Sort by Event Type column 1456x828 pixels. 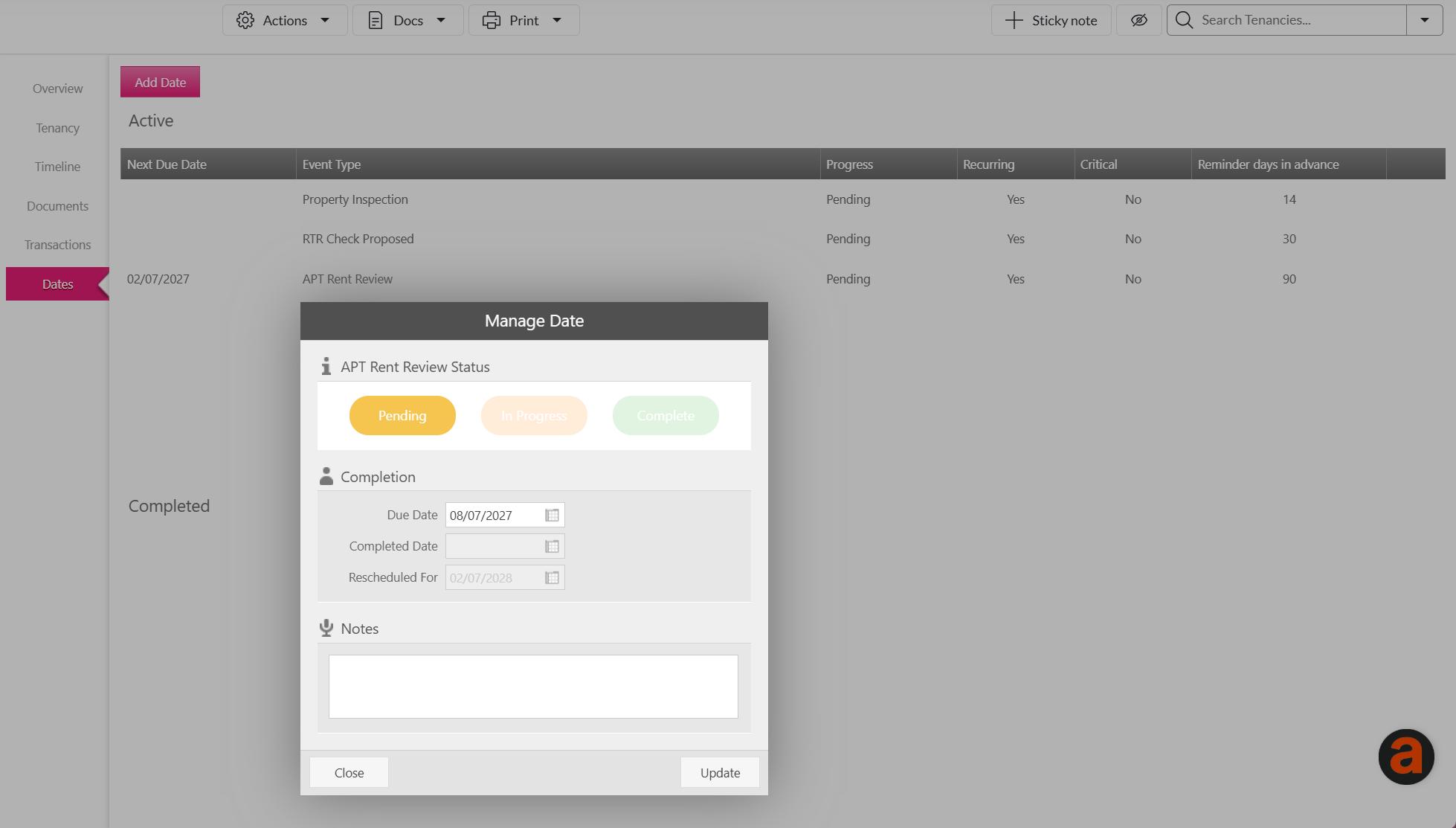[558, 164]
